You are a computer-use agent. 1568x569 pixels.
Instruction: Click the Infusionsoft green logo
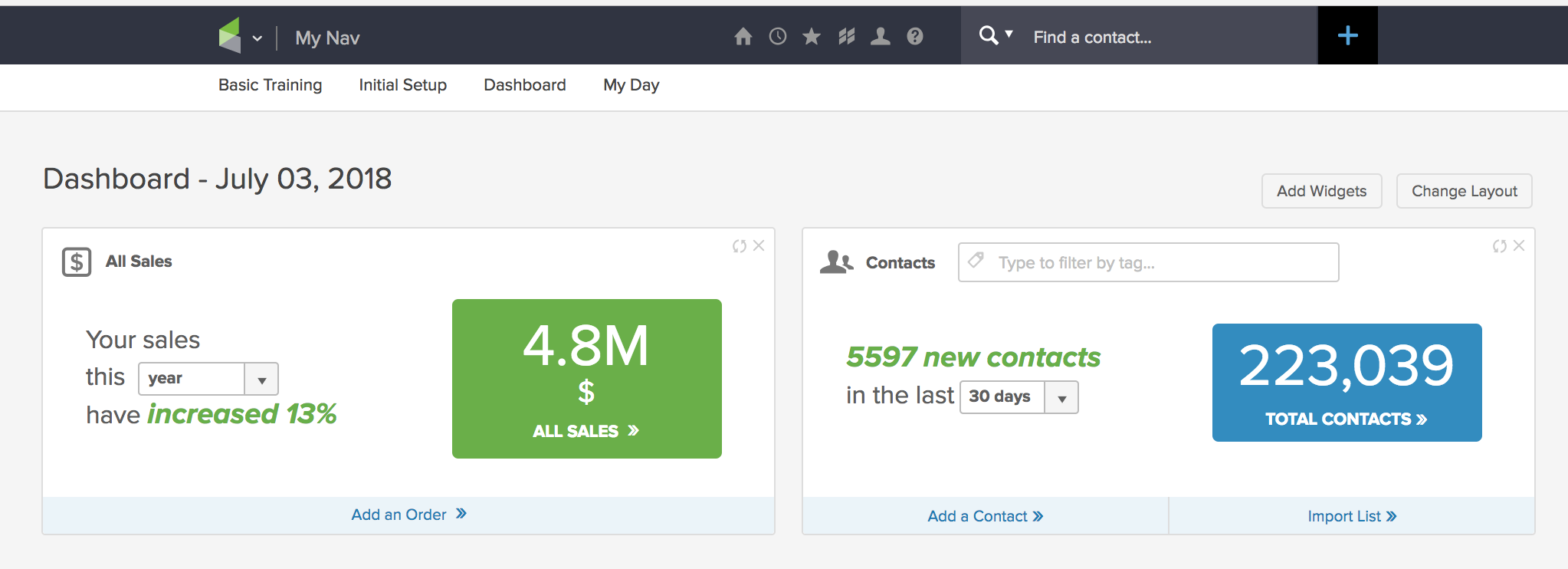pos(230,35)
